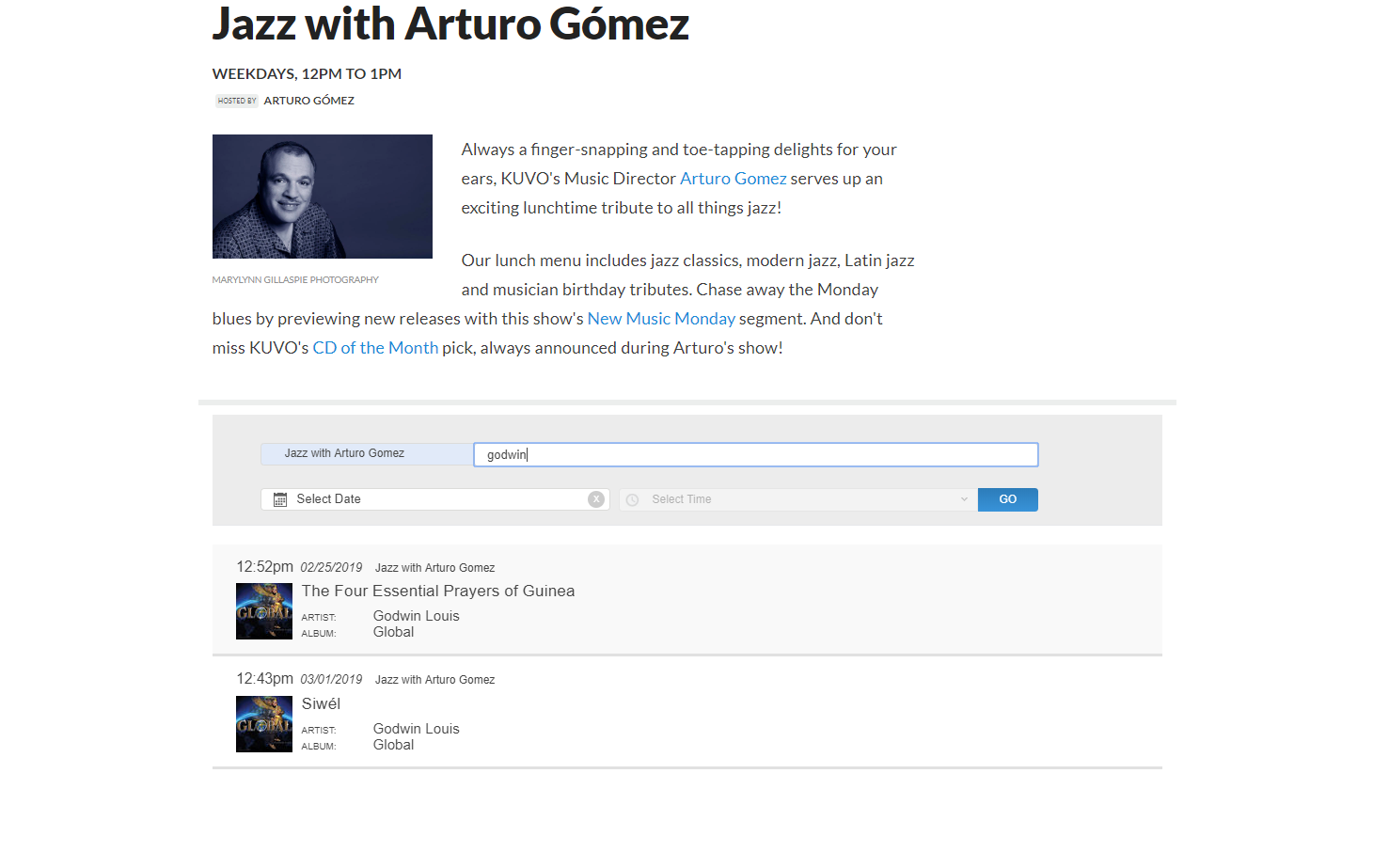
Task: Click the 12:43pm playlist time
Action: pyautogui.click(x=265, y=678)
